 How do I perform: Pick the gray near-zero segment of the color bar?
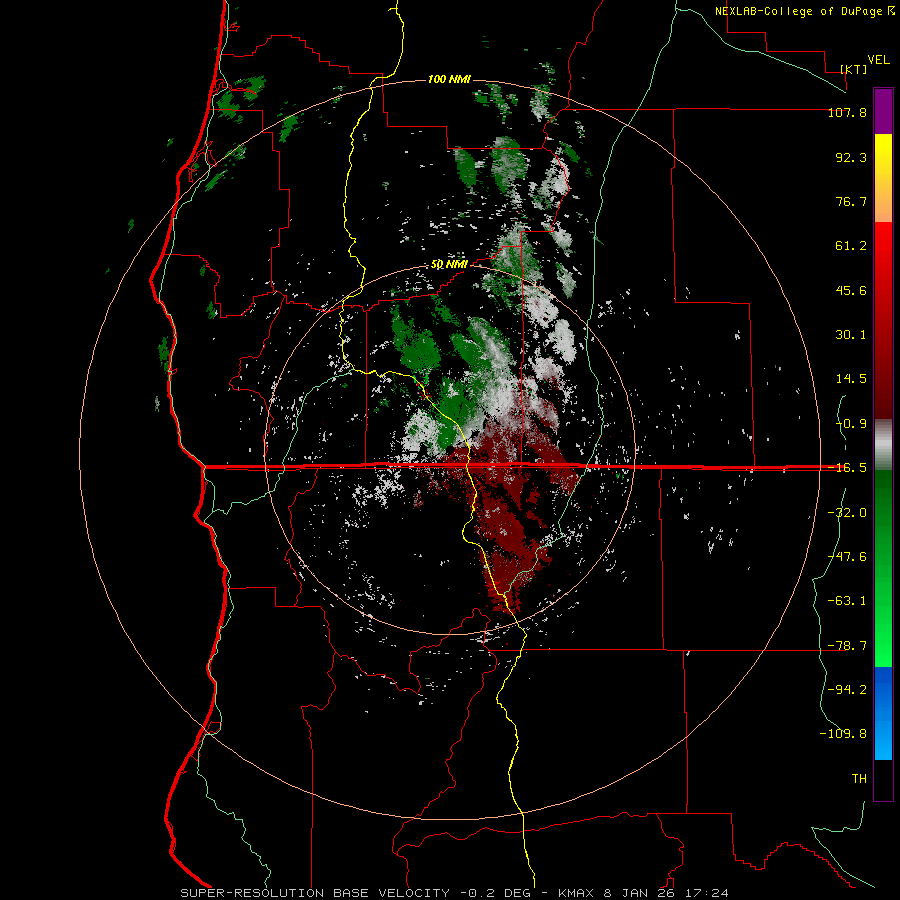coord(883,445)
